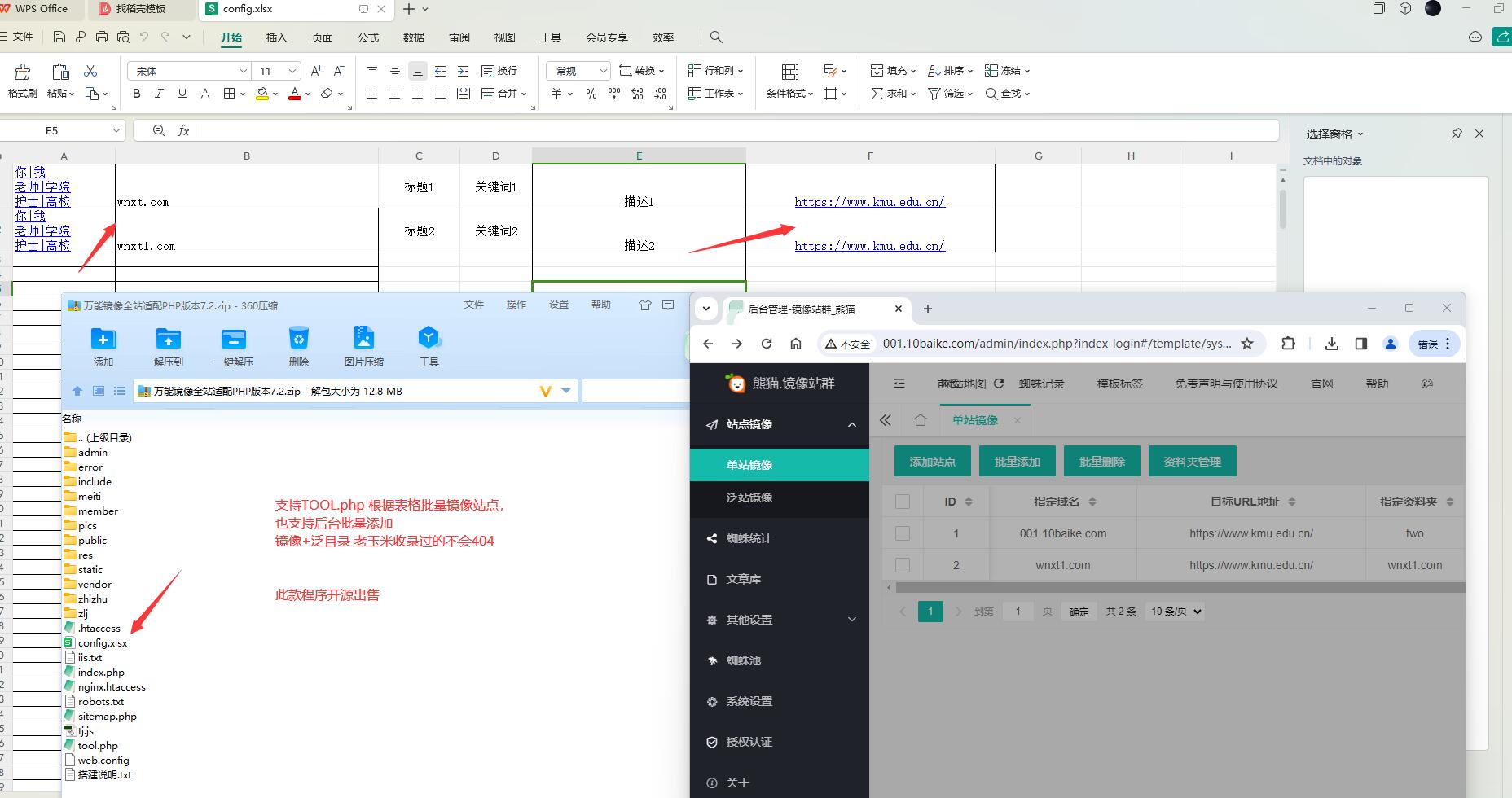Toggle Bold formatting

(137, 94)
